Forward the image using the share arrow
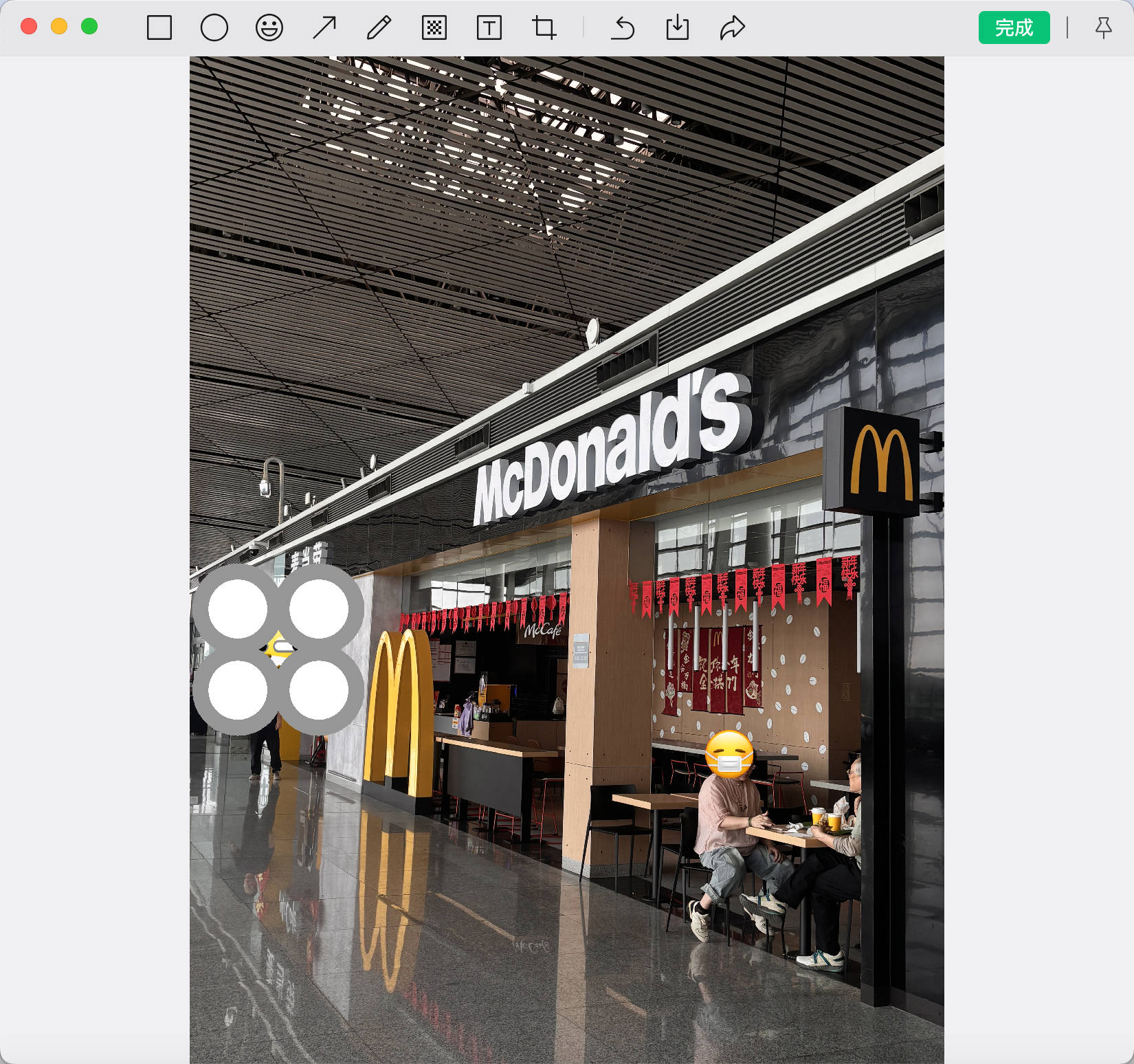The width and height of the screenshot is (1134, 1064). pos(733,28)
